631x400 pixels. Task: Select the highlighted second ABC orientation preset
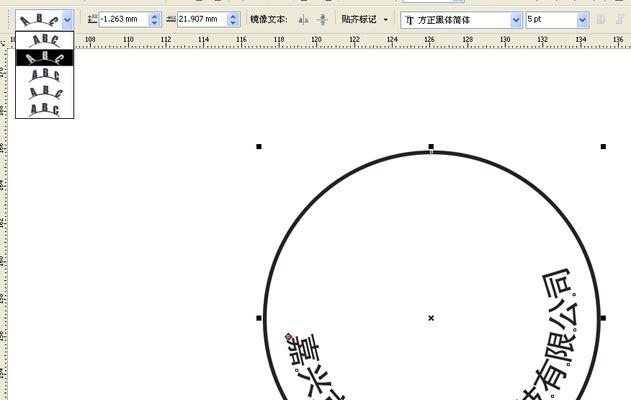[45, 58]
